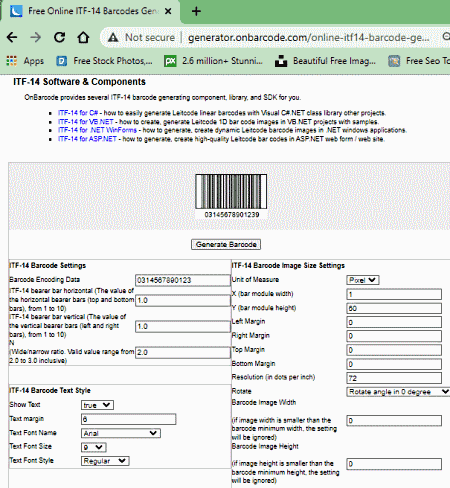Focus the Resolution dots per inch field
The width and height of the screenshot is (450, 488).
[x=394, y=378]
